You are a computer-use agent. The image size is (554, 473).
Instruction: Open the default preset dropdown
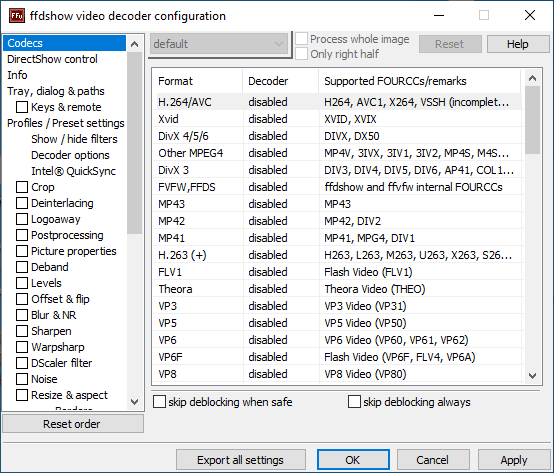coord(219,44)
